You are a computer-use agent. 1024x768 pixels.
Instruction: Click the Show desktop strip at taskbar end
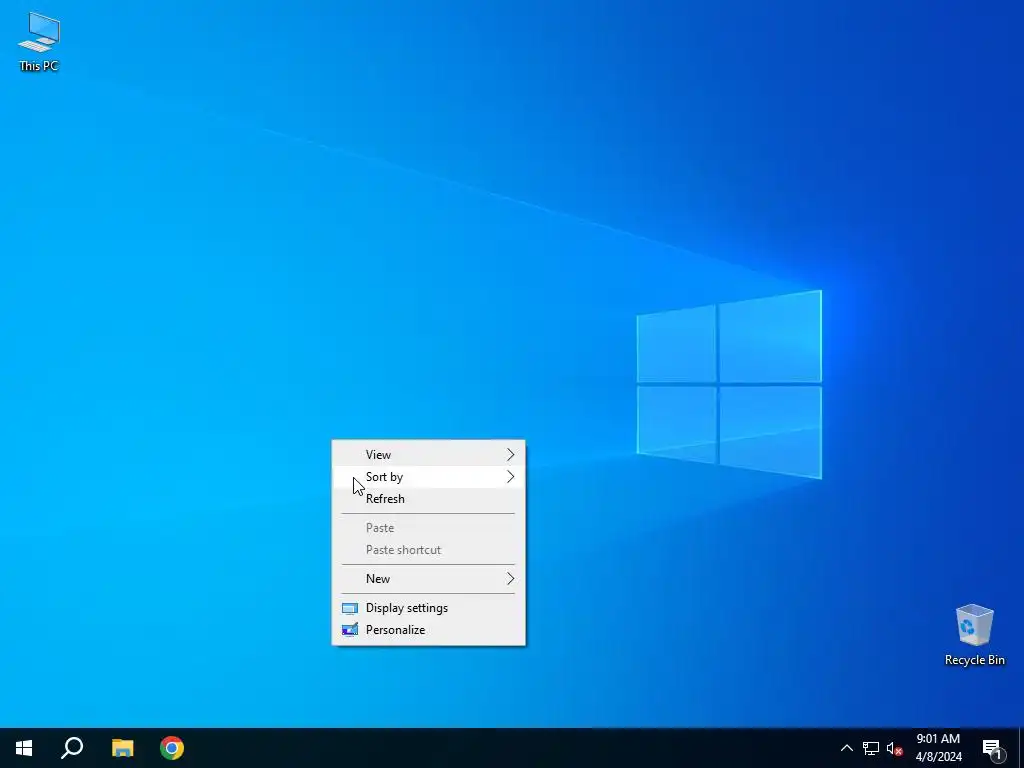pos(1021,748)
